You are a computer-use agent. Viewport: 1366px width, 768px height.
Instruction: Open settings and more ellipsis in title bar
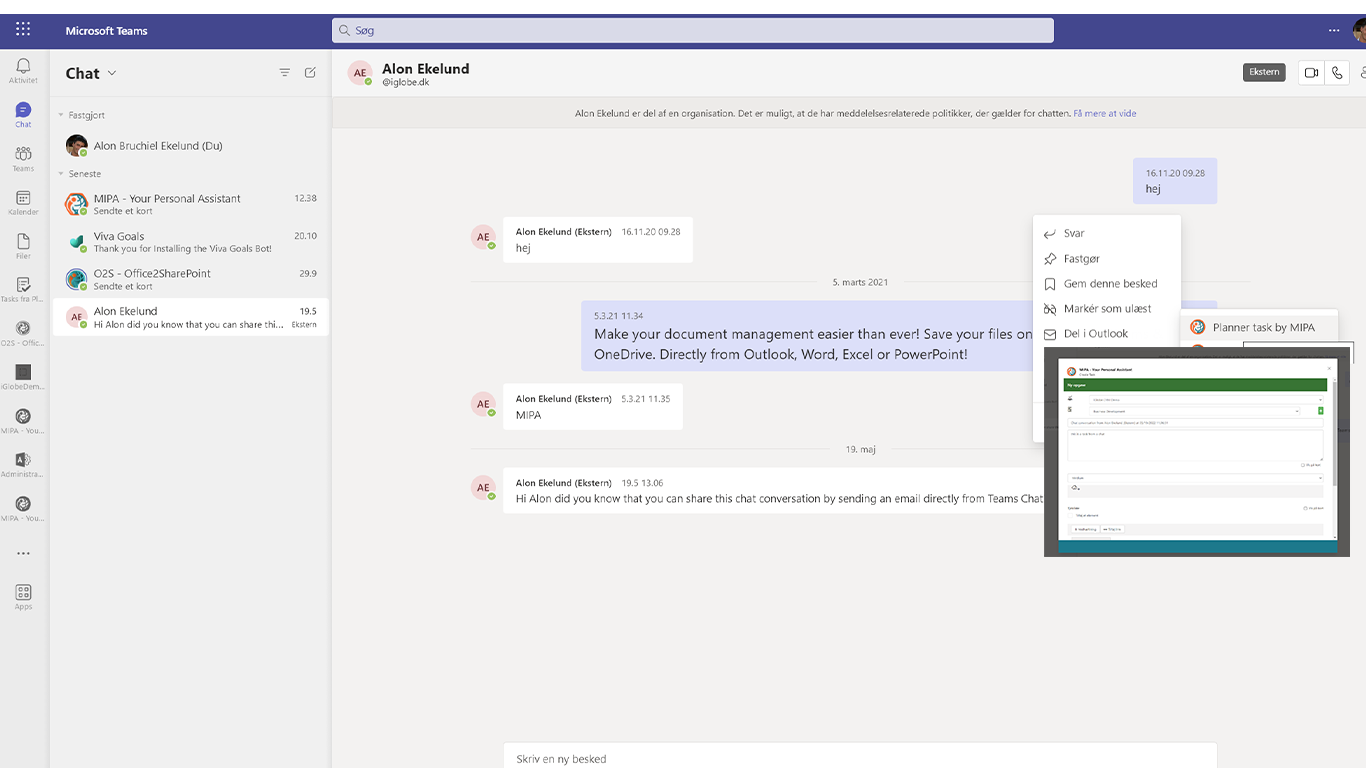coord(1334,30)
